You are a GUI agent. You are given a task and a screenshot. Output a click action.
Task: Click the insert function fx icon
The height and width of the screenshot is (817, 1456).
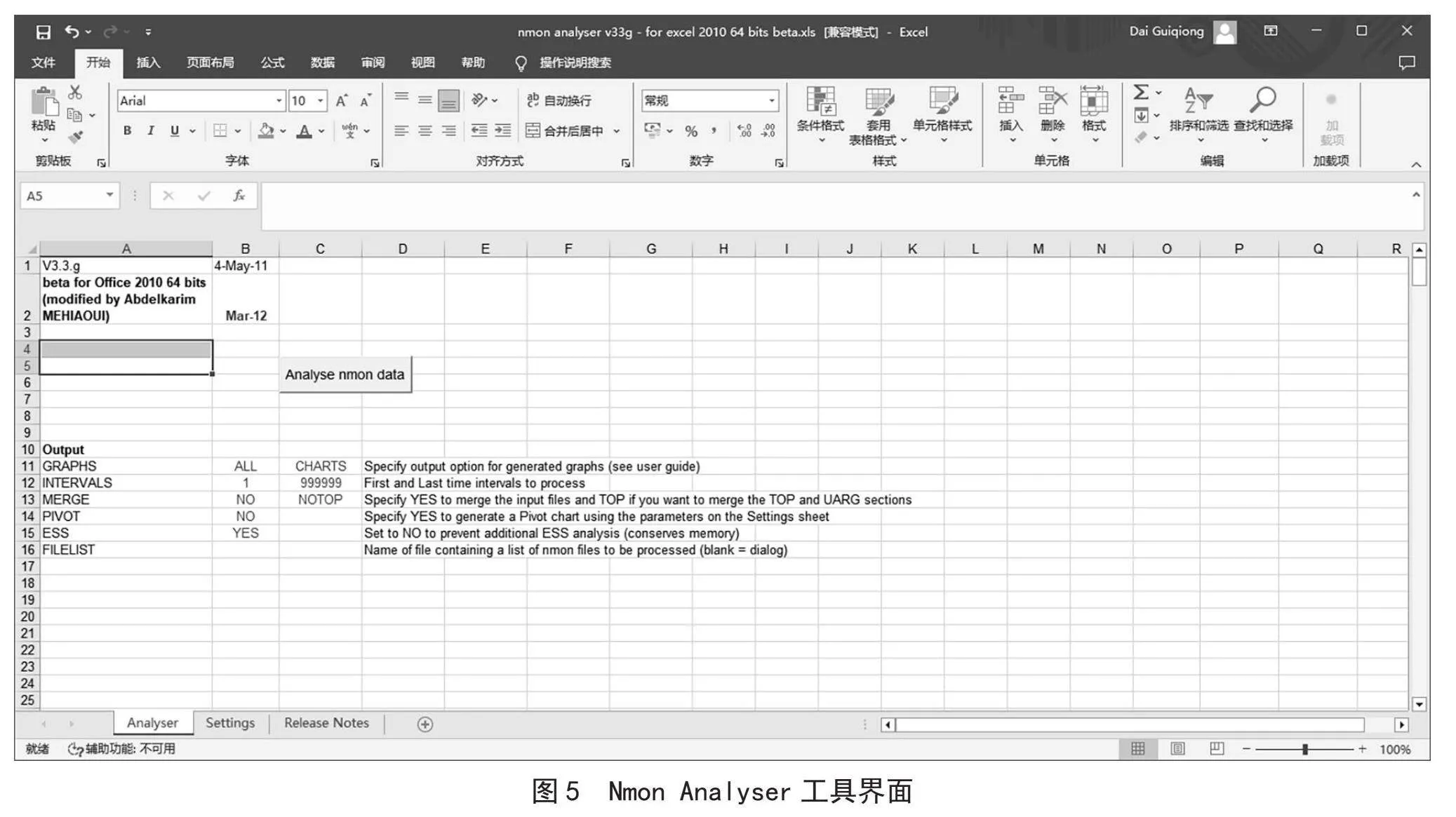click(239, 196)
